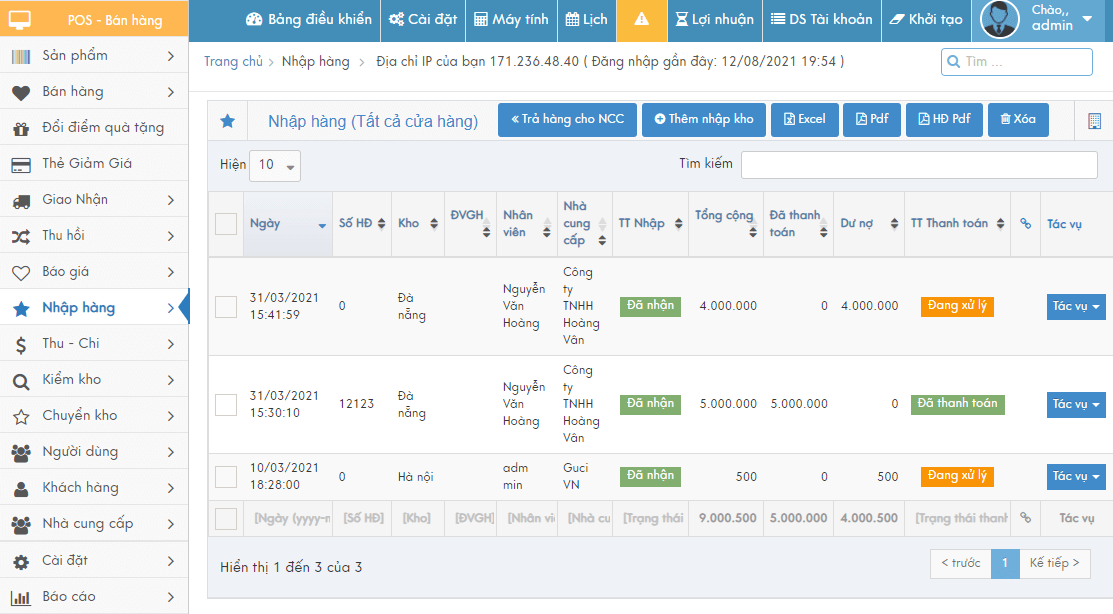Click the Lợi nhuận hourglass item

pos(714,20)
